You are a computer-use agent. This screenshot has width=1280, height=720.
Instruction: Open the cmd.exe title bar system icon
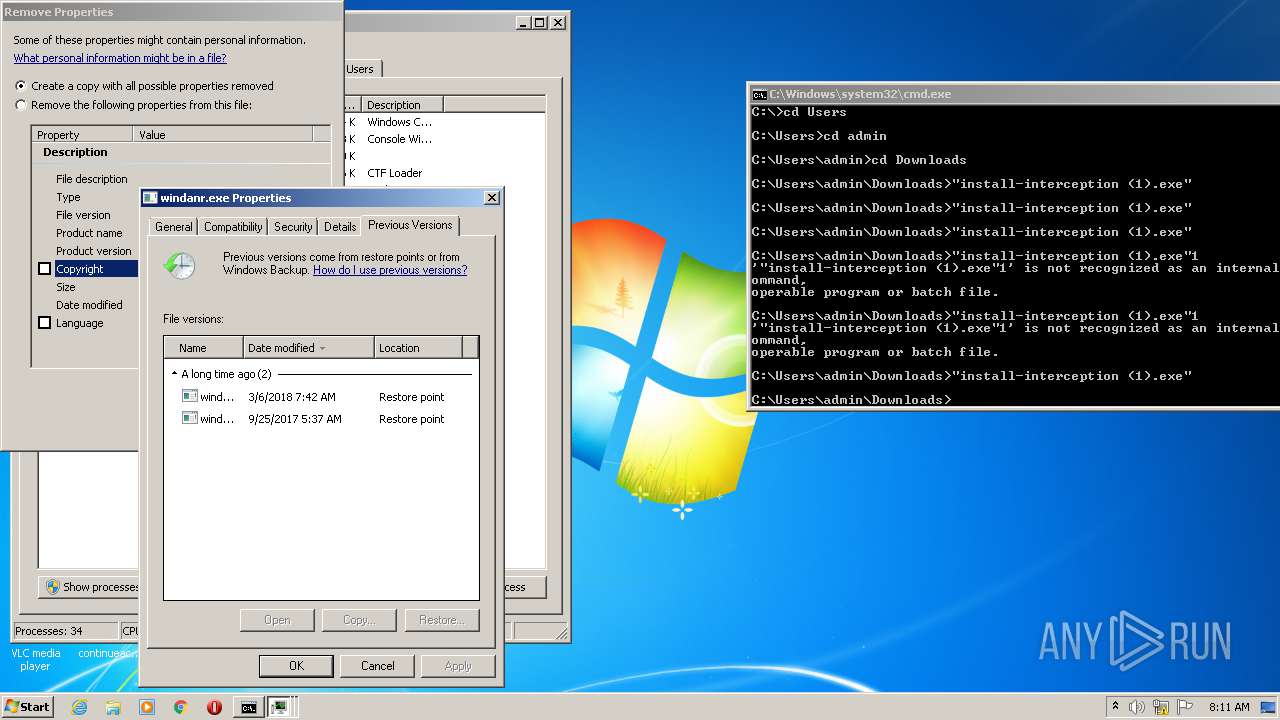click(759, 94)
